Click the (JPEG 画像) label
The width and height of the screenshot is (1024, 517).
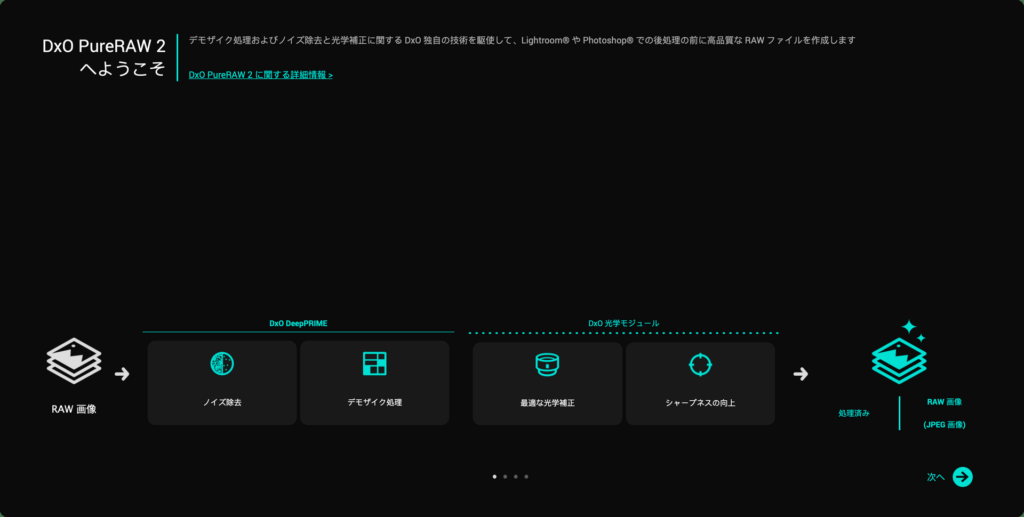click(x=944, y=425)
